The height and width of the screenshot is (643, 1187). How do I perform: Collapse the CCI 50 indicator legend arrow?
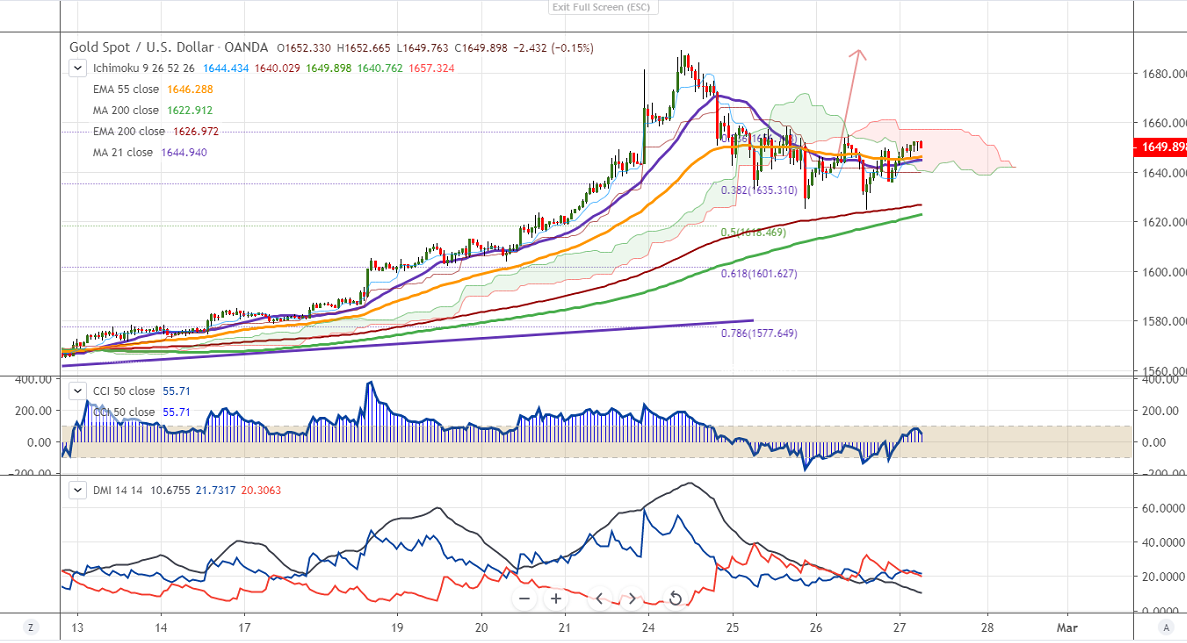pyautogui.click(x=77, y=391)
